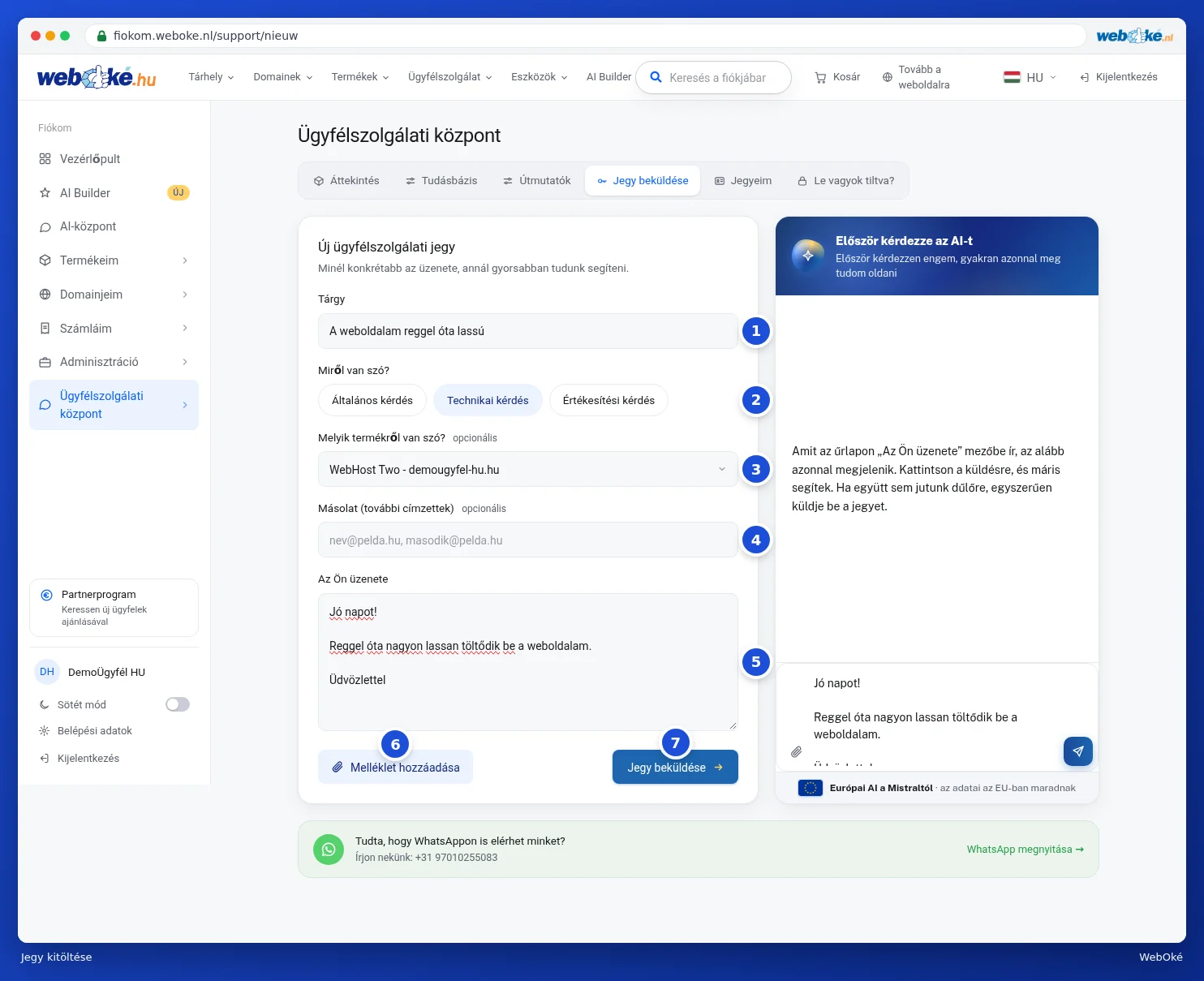Switch to the Tudásbázis tab
The width and height of the screenshot is (1204, 981).
(441, 181)
